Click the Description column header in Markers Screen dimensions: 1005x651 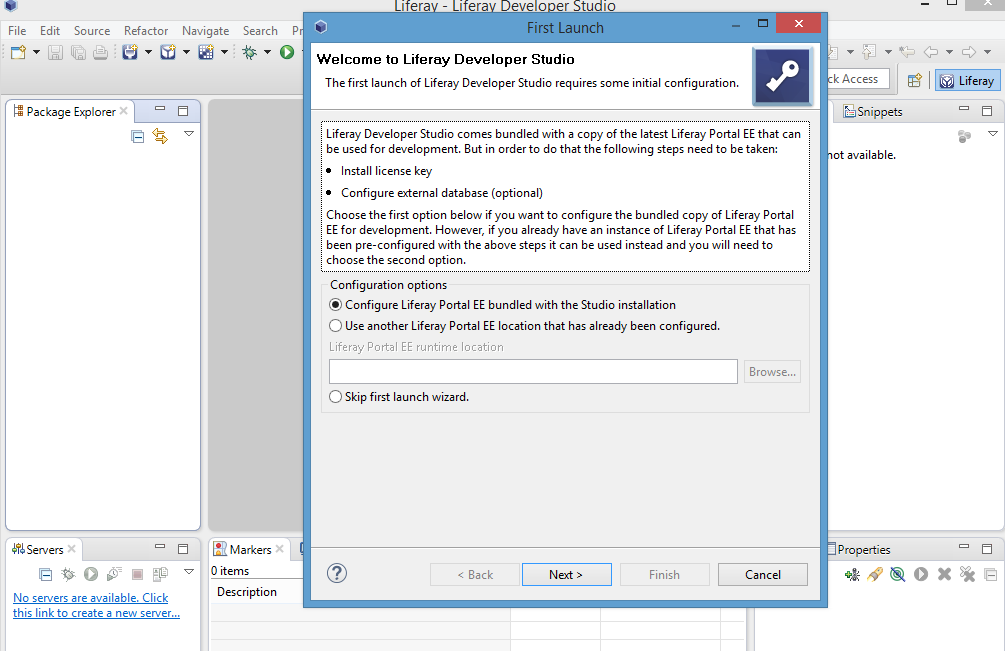247,592
